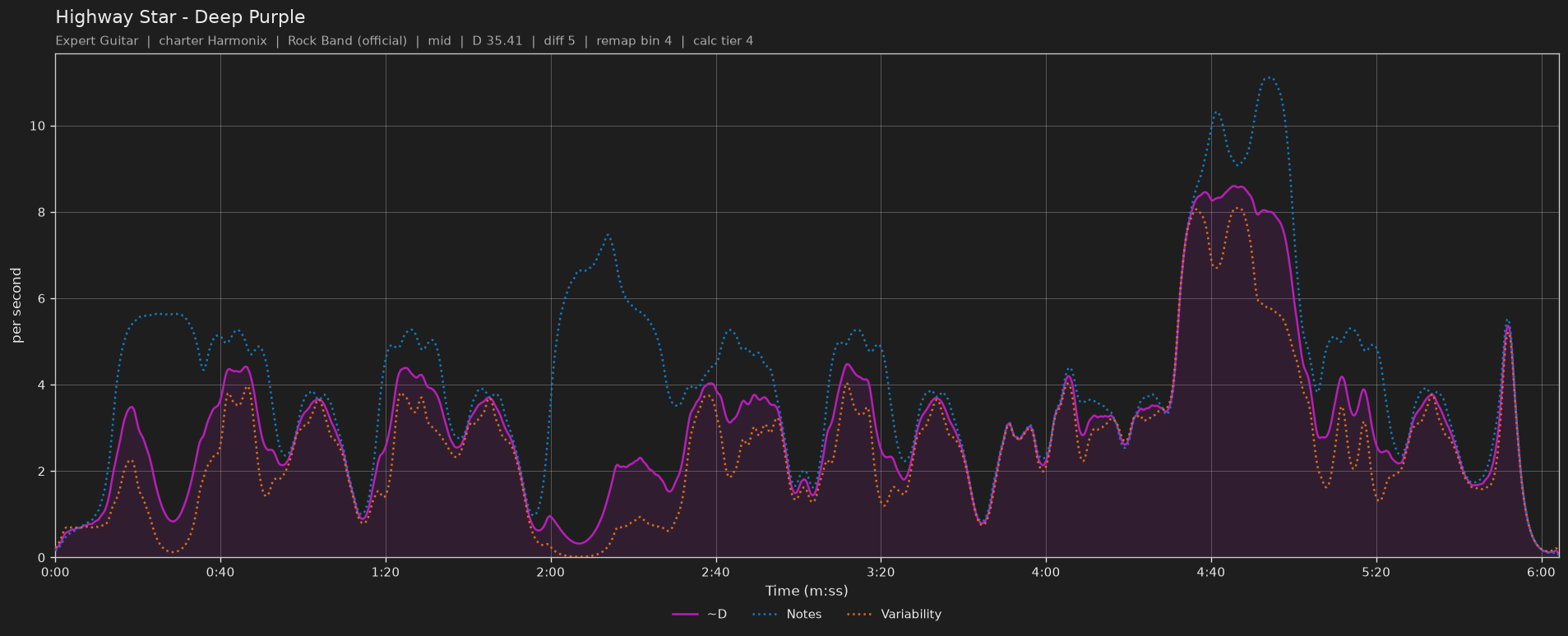Image resolution: width=1568 pixels, height=636 pixels.
Task: Click the '0' y-axis tick label
Action: [42, 558]
